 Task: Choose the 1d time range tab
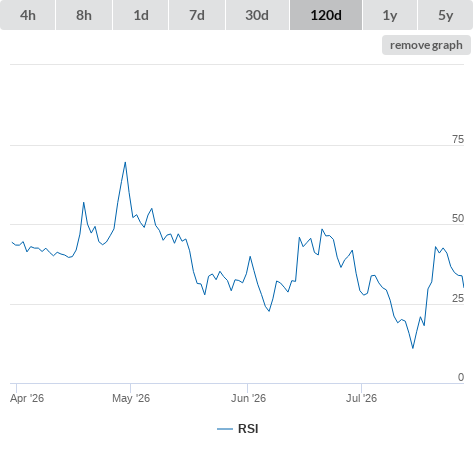(141, 15)
